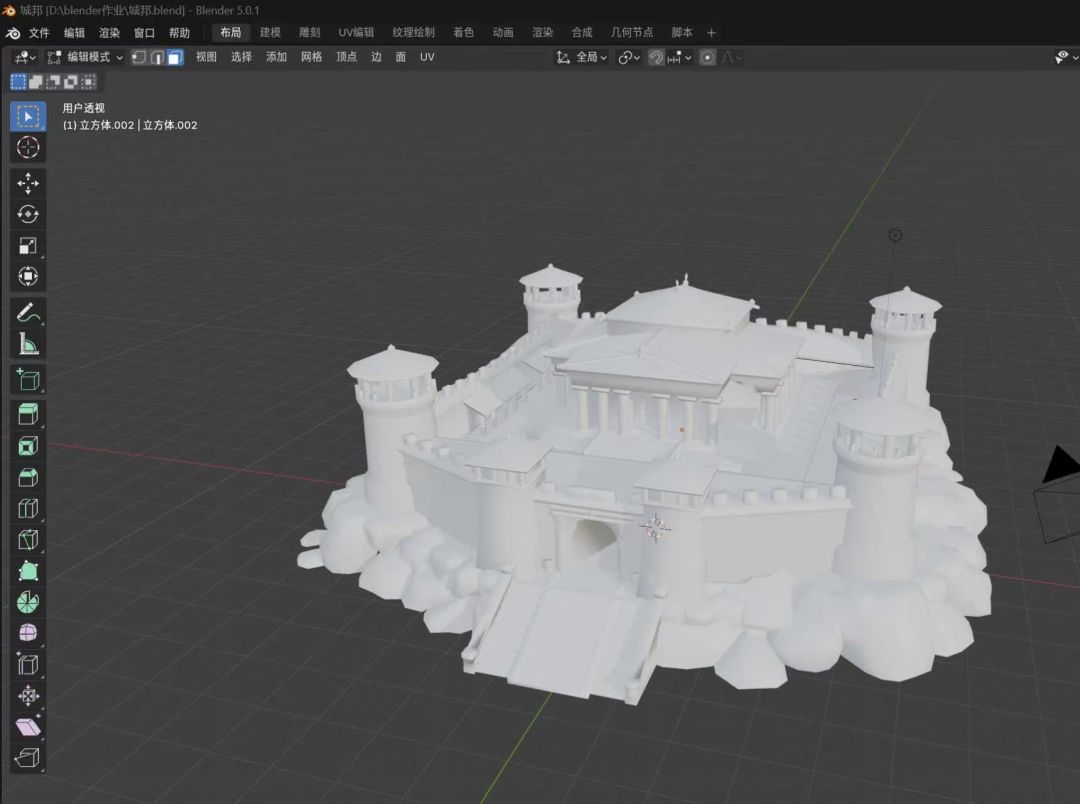The height and width of the screenshot is (804, 1080).
Task: Activate the Loop Cut tool
Action: [28, 508]
